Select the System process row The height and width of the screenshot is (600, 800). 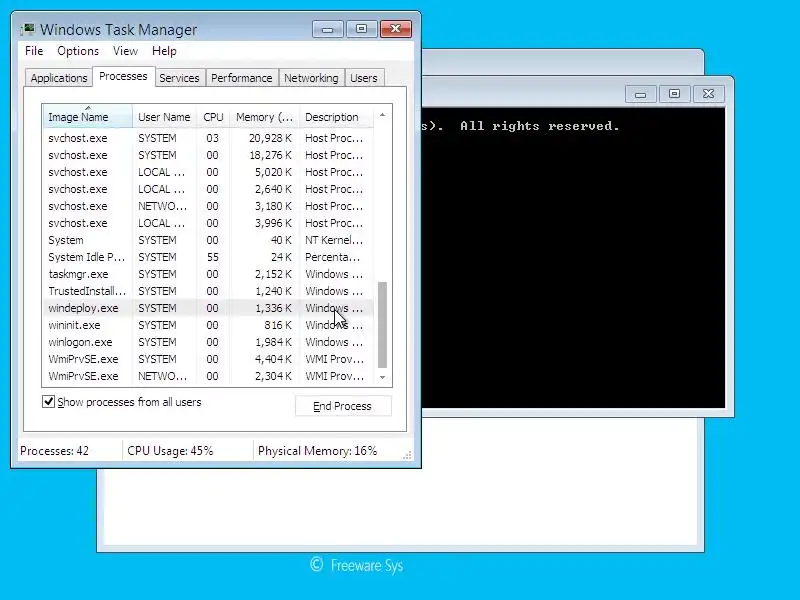pos(208,240)
